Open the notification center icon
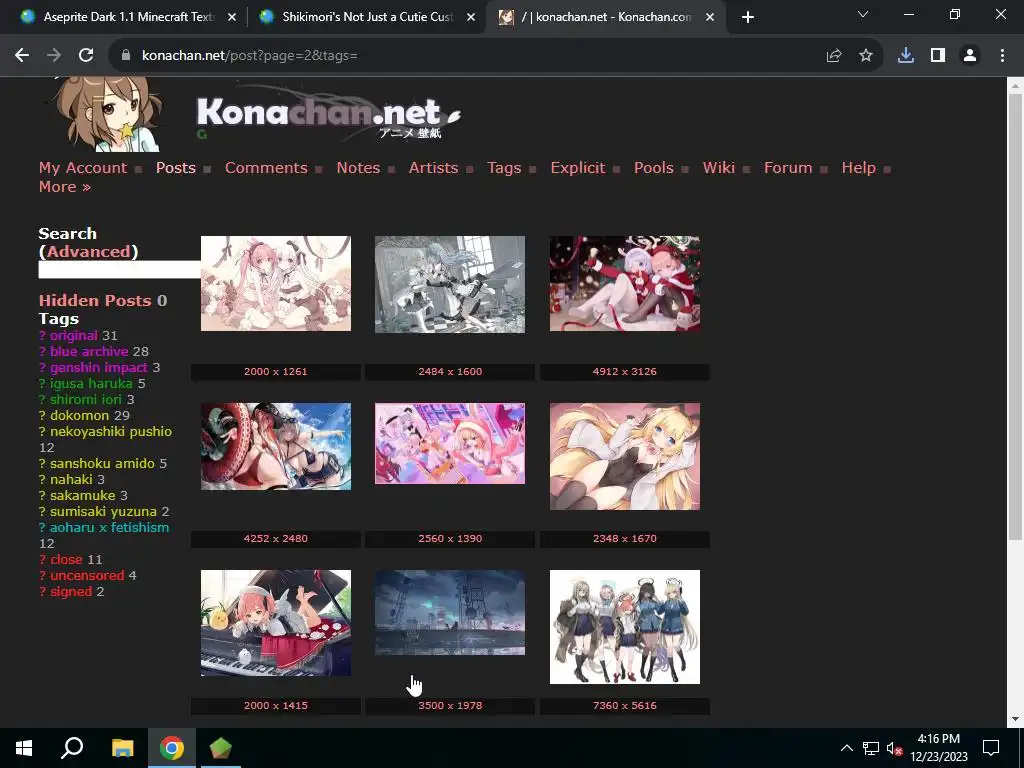The image size is (1024, 768). (x=991, y=748)
